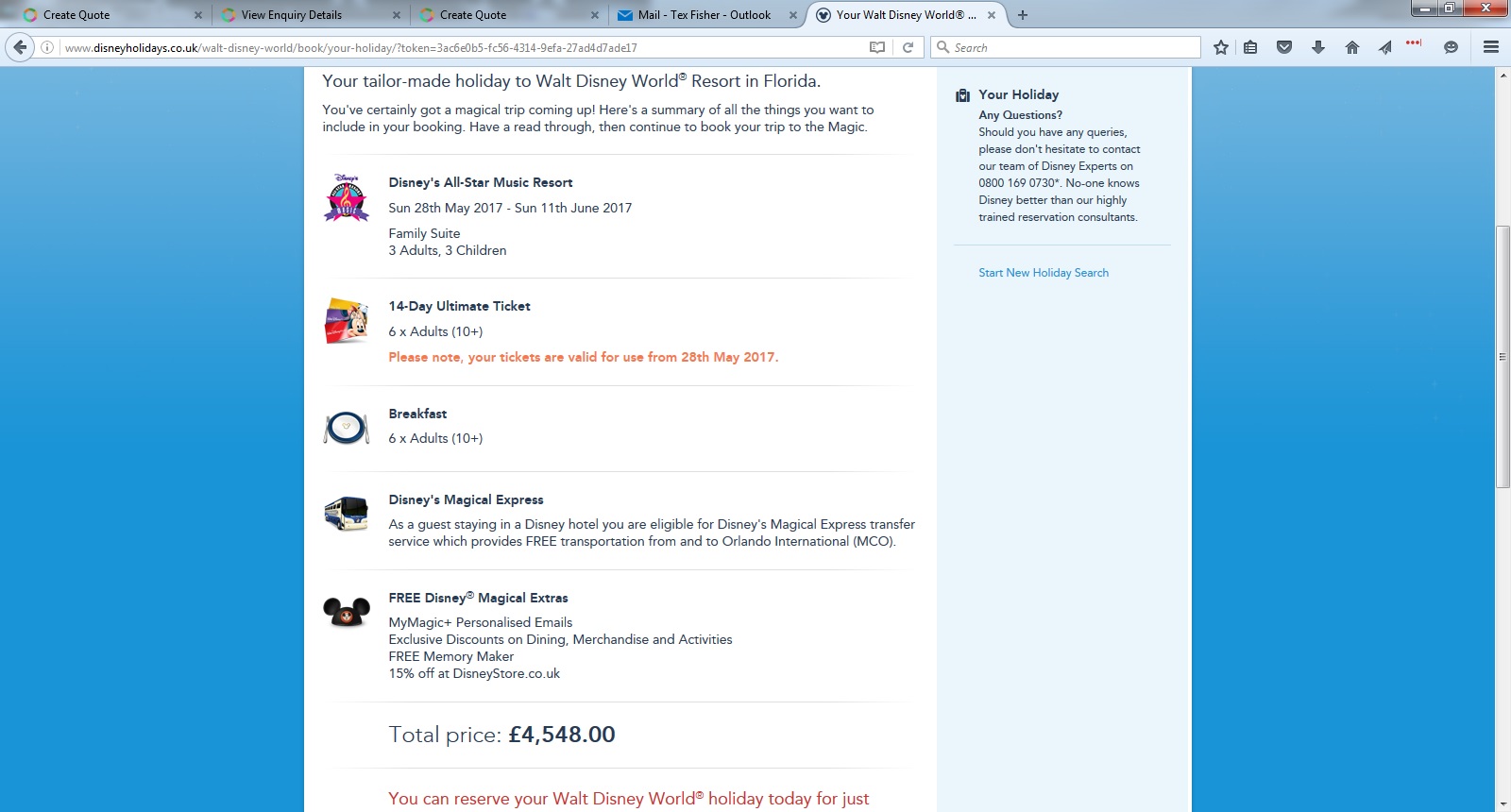Open the Firefox hamburger menu
The image size is (1511, 812).
coord(1491,47)
